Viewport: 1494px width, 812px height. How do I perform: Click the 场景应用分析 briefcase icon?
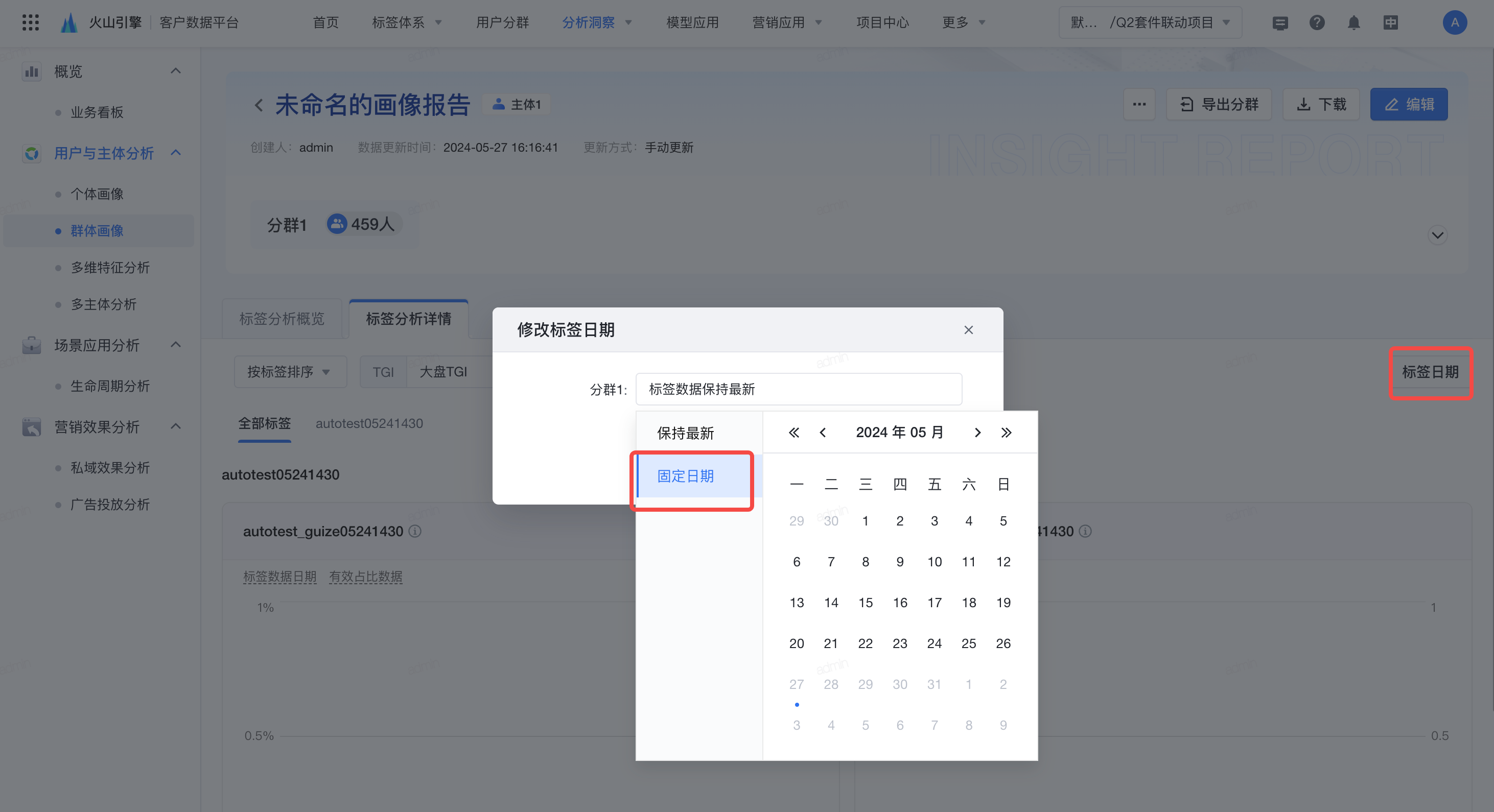point(31,345)
